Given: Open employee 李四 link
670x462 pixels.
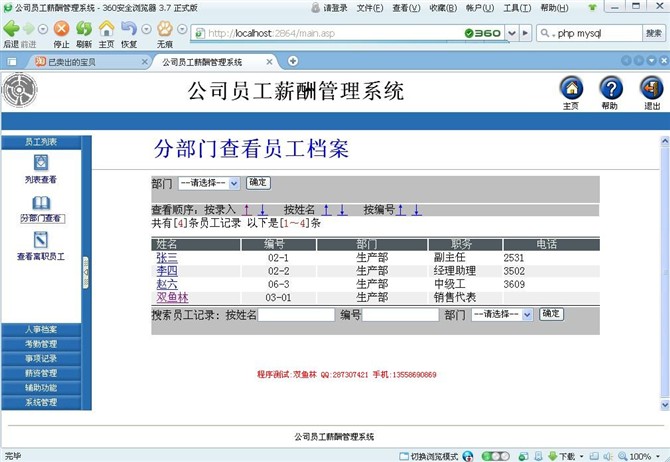Looking at the screenshot, I should [x=167, y=271].
